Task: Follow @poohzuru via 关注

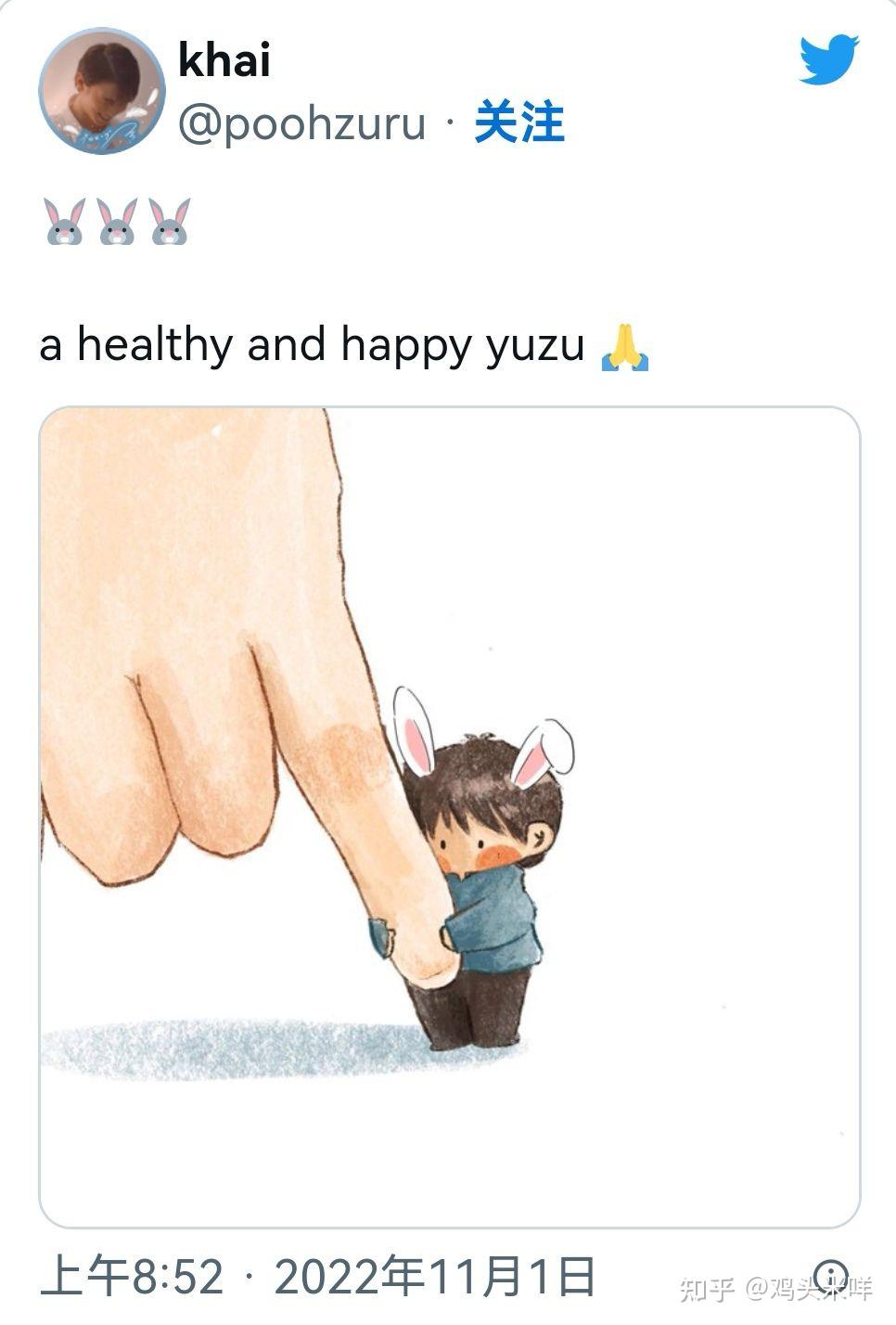Action: pos(519,123)
